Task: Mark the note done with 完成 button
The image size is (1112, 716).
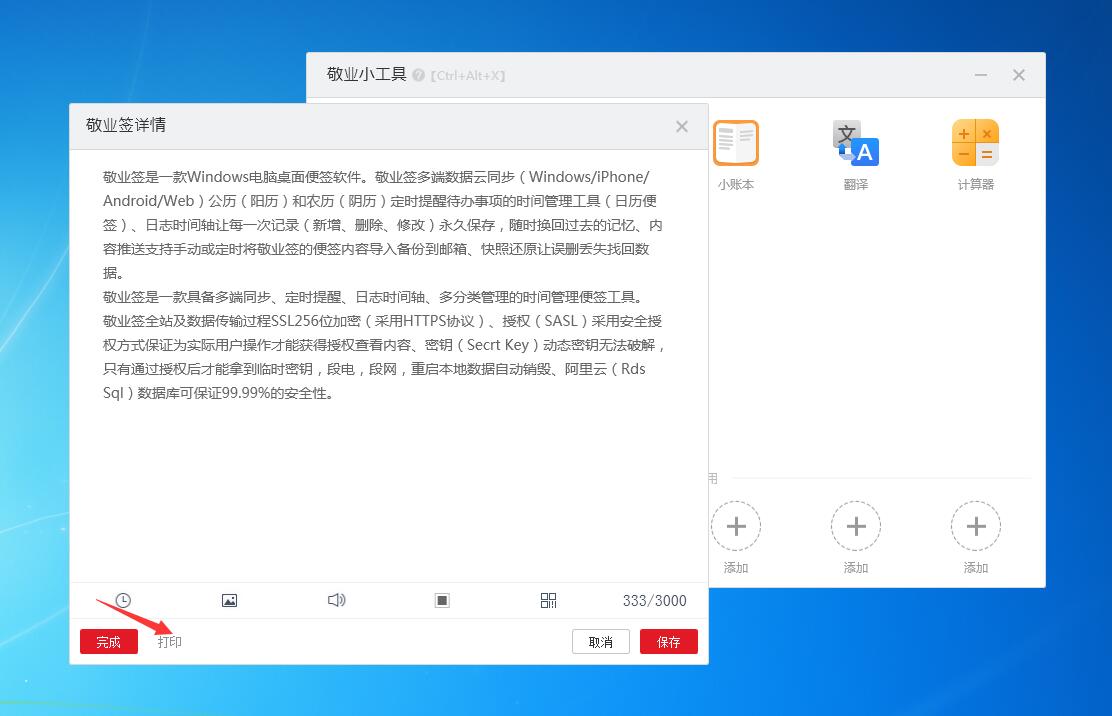Action: (109, 642)
